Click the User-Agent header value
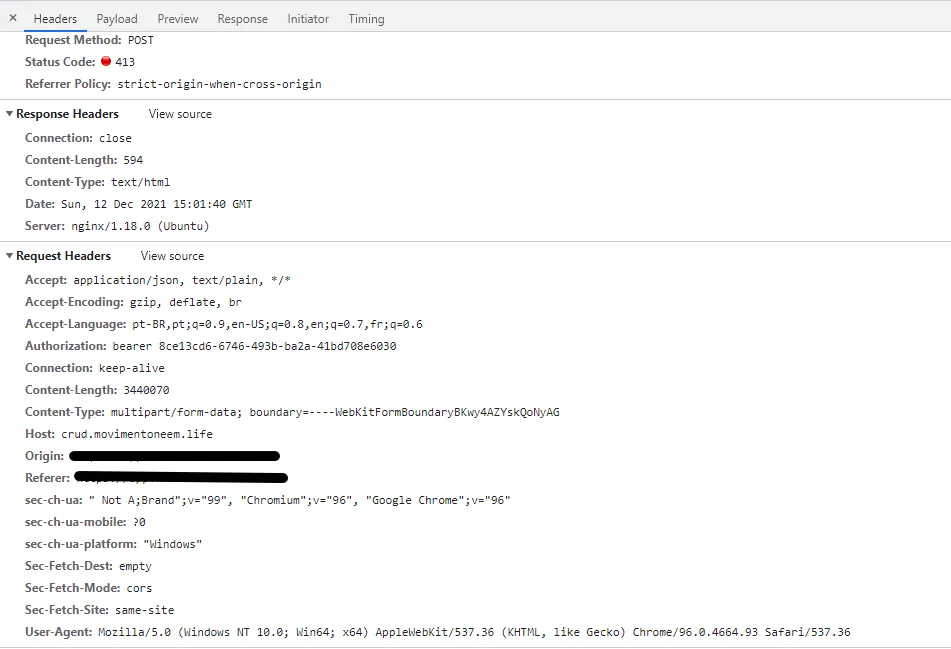The image size is (951, 649). [474, 632]
